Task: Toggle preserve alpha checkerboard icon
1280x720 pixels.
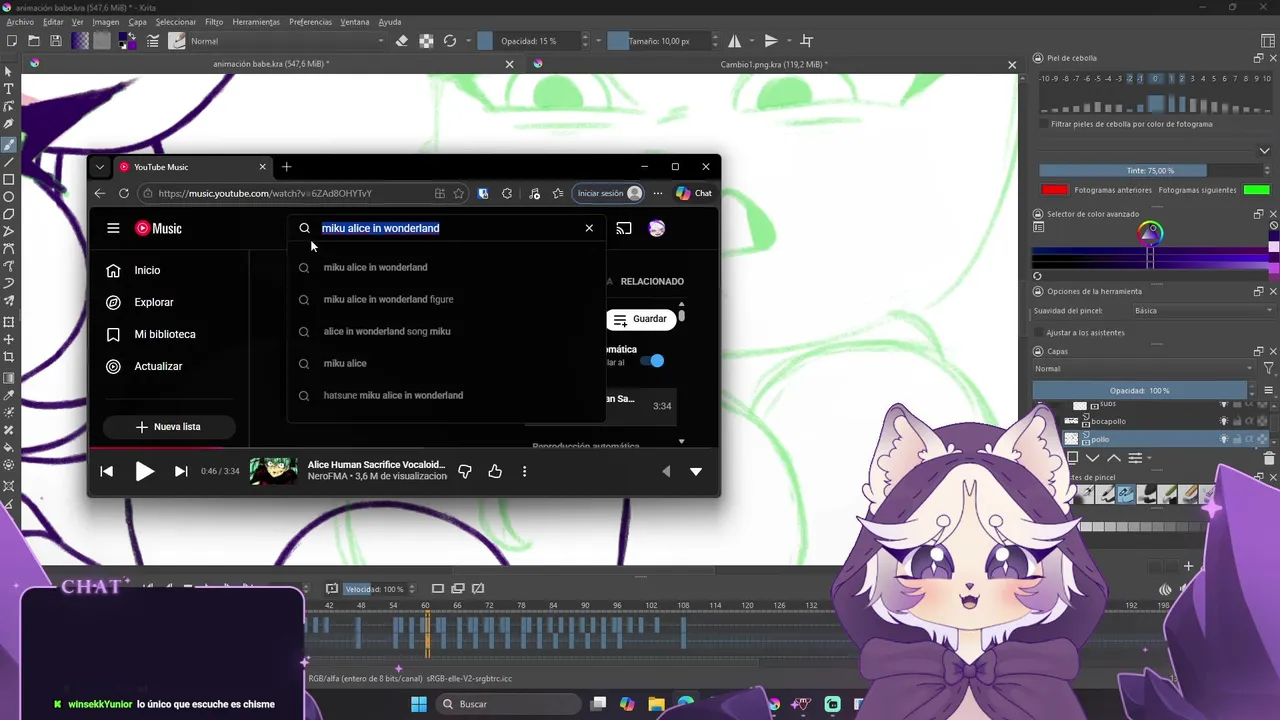Action: point(426,41)
